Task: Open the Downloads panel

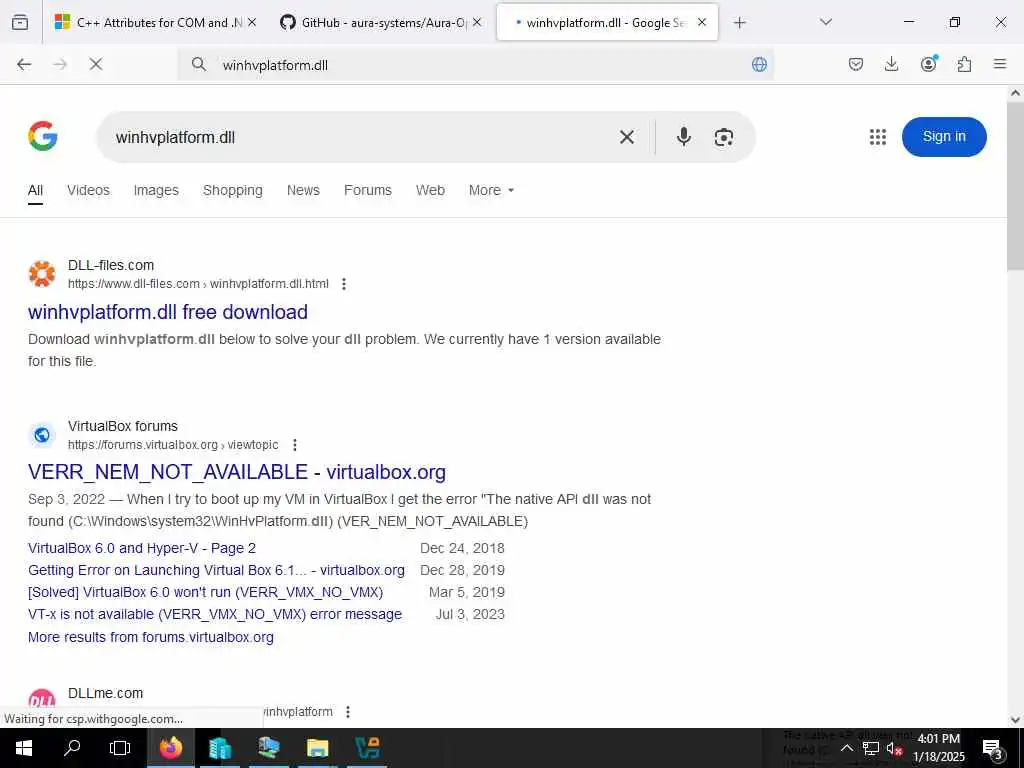Action: pyautogui.click(x=891, y=64)
